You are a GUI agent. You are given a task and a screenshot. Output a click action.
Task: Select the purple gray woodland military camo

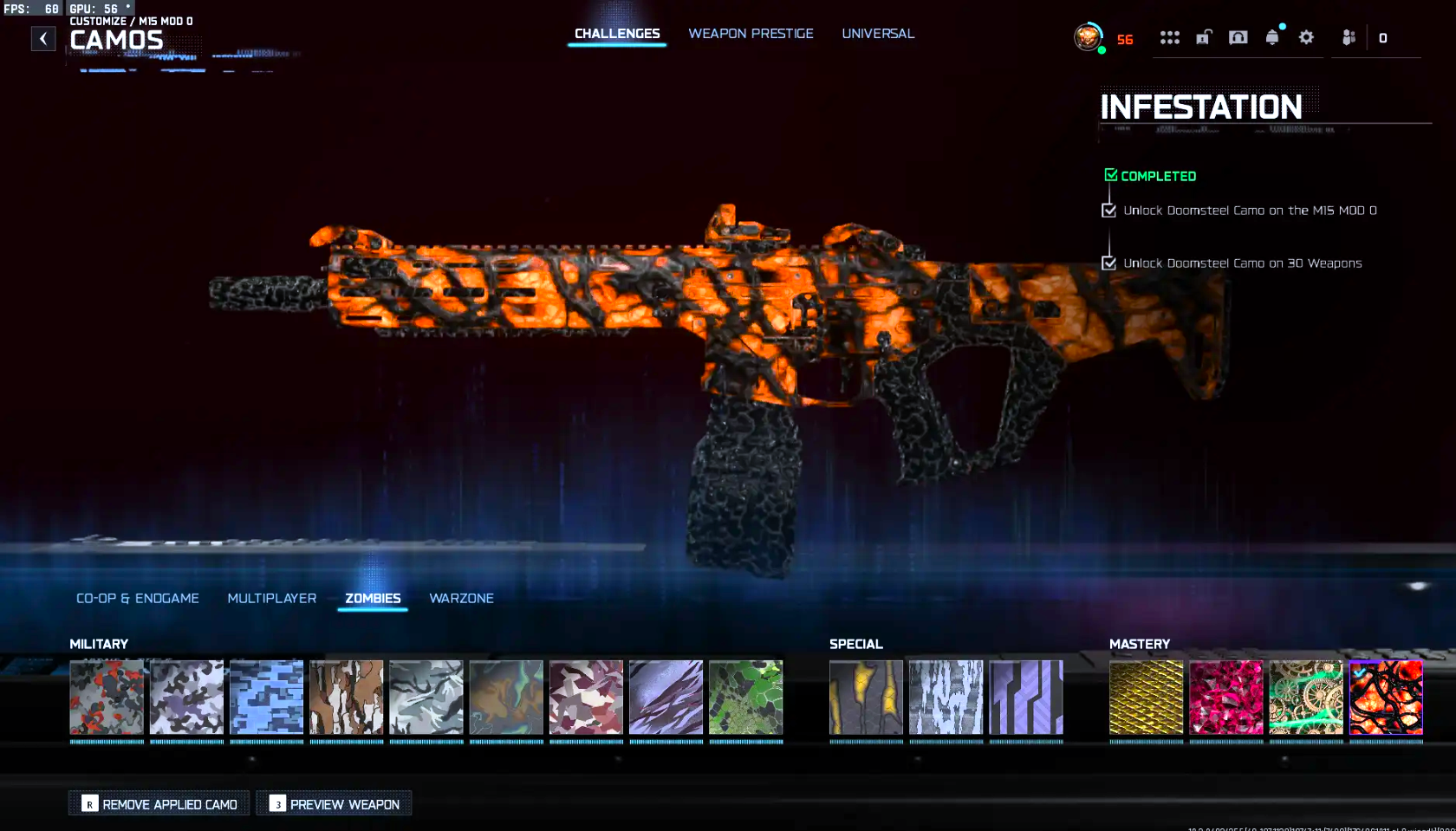186,698
